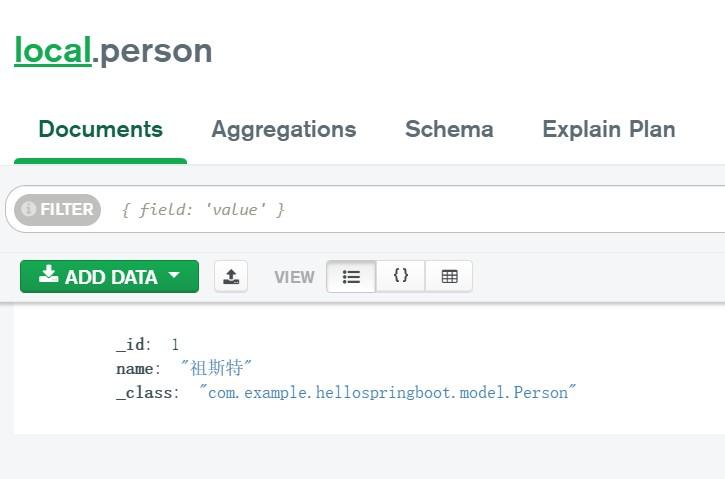Open the Aggregations tab
Screen dimensions: 725x479
coord(284,129)
